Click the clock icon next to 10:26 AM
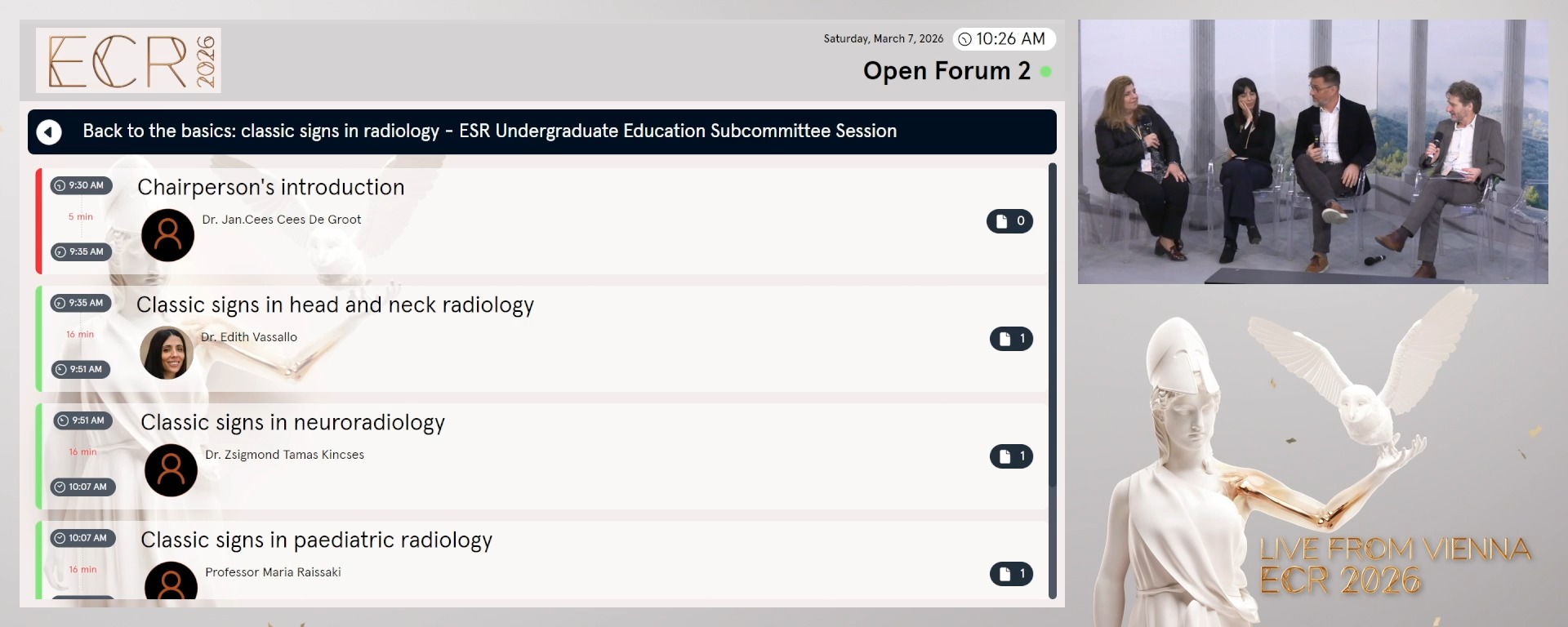Image resolution: width=1568 pixels, height=627 pixels. point(965,38)
